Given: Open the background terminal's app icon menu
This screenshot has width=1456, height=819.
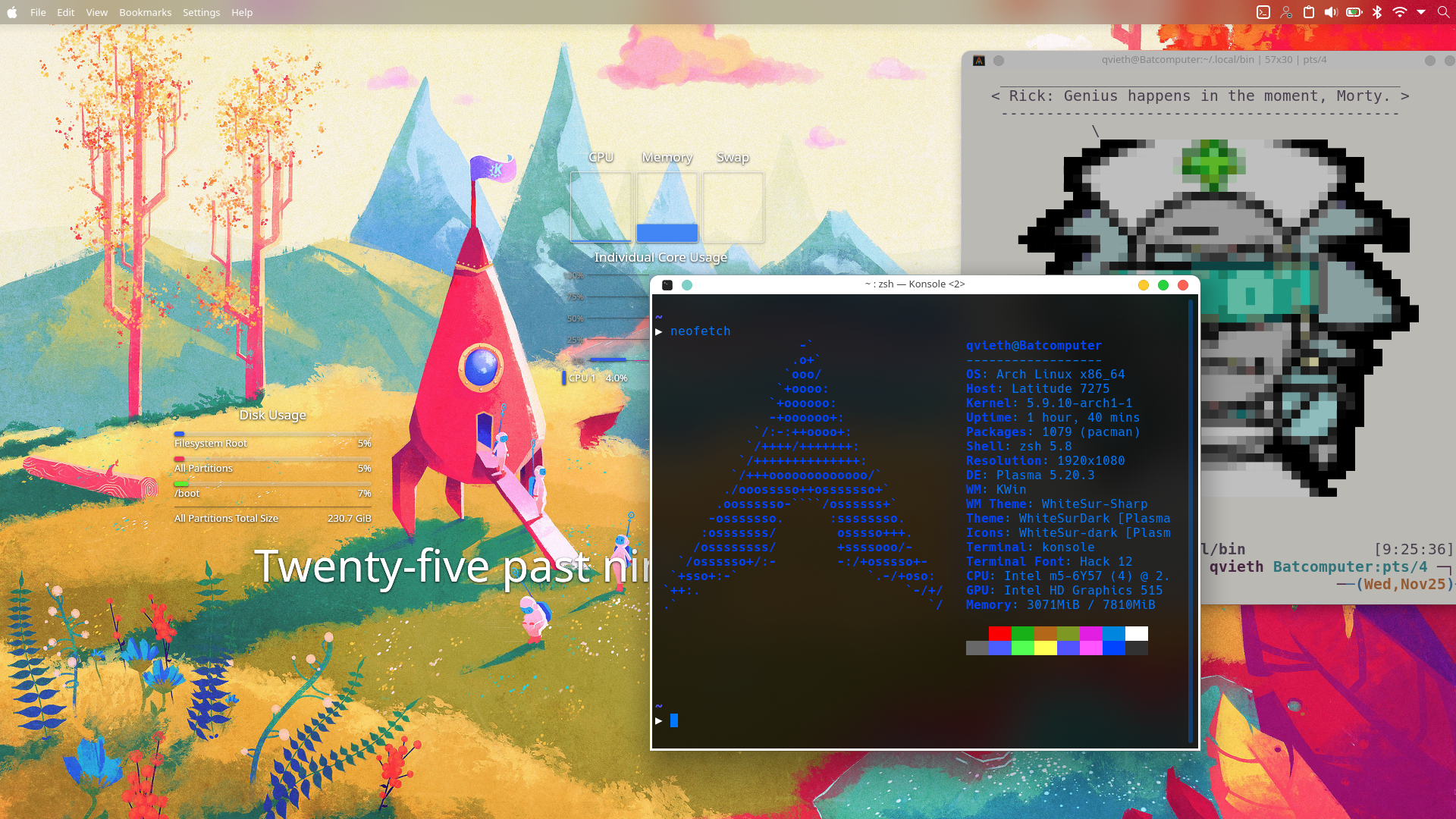Looking at the screenshot, I should click(979, 61).
